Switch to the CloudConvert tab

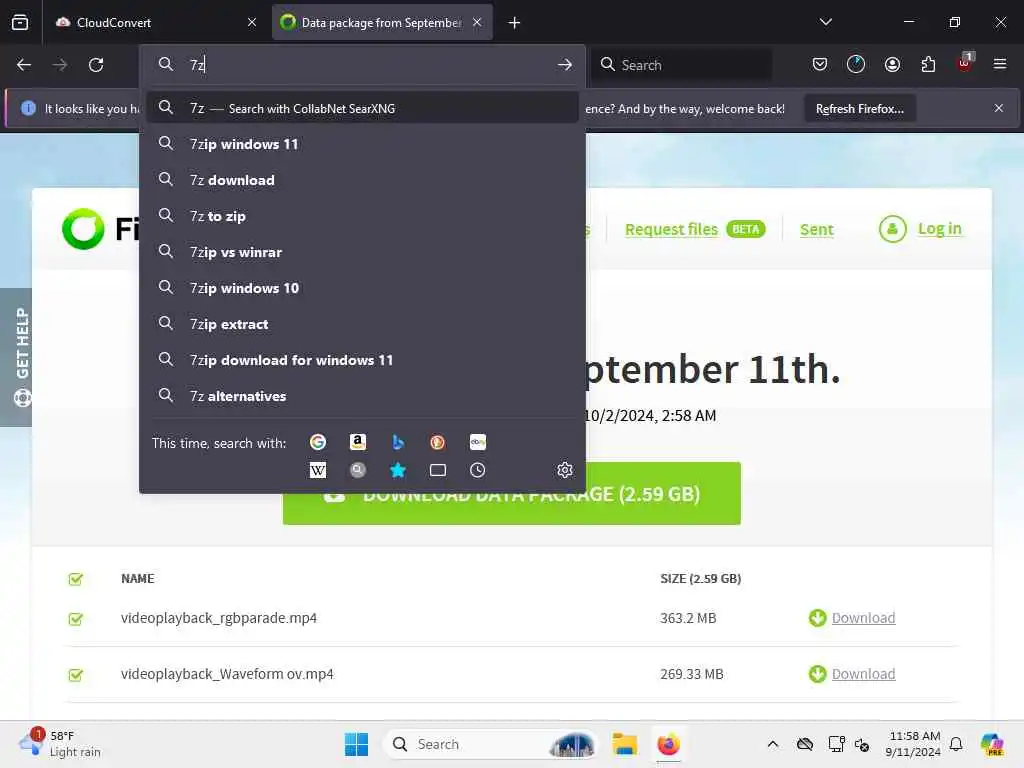(x=157, y=22)
